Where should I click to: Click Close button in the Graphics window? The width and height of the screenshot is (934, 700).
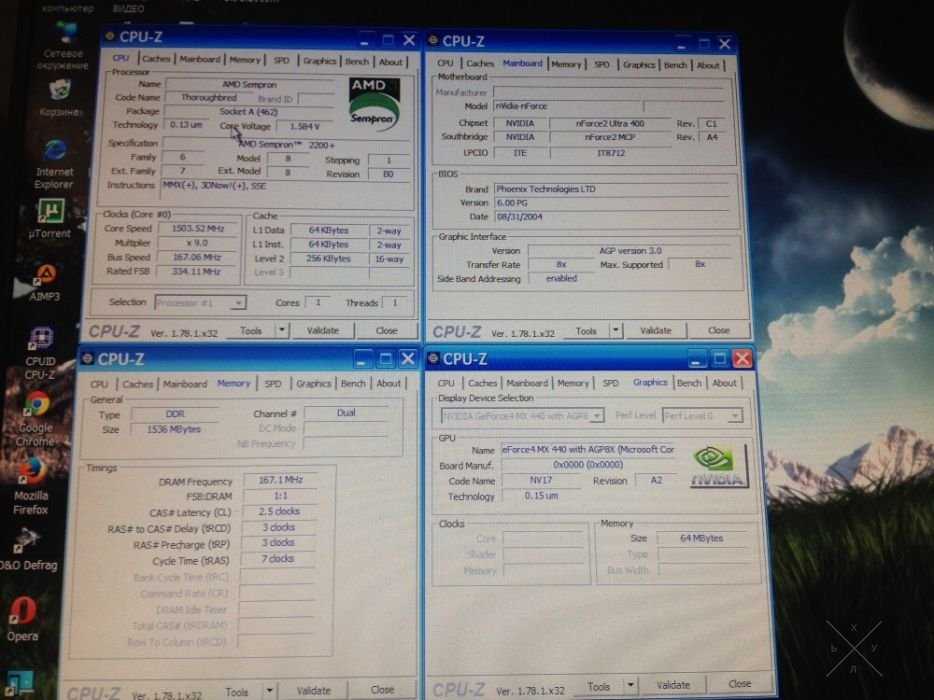click(739, 684)
